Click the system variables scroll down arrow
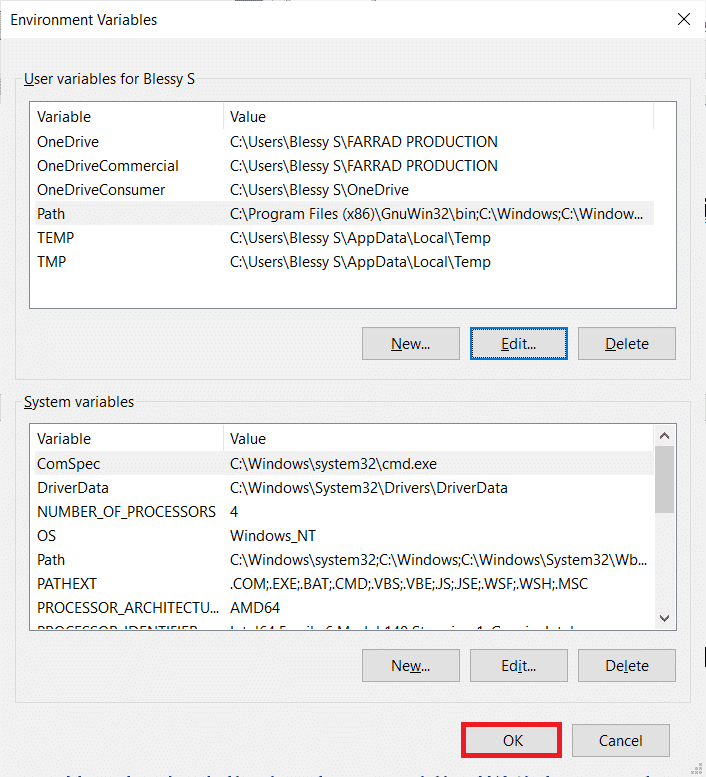This screenshot has width=706, height=777. click(664, 618)
